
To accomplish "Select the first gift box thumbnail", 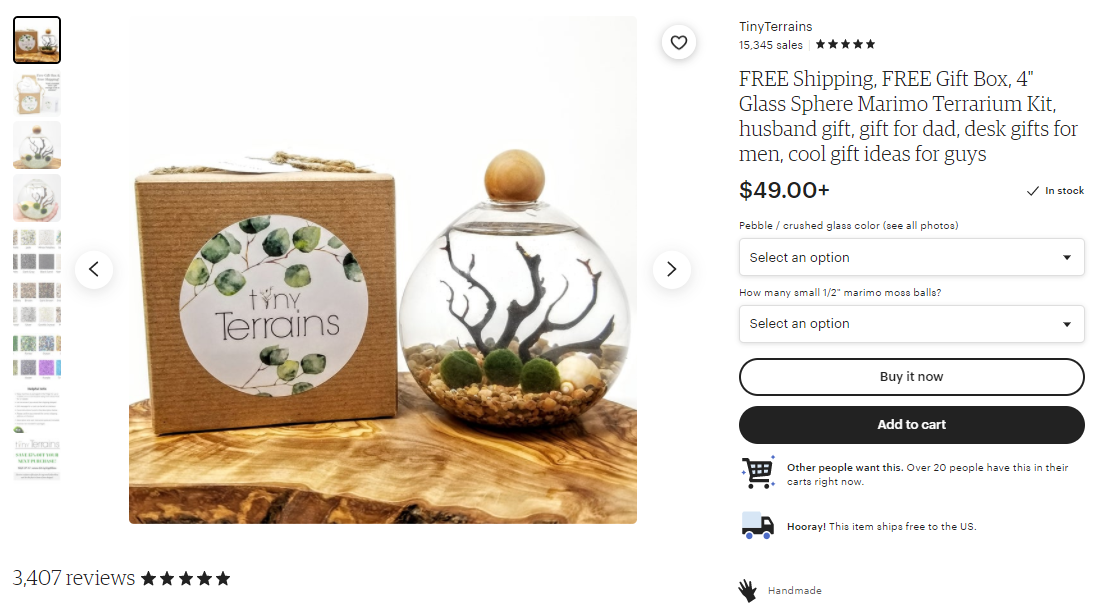I will (37, 40).
